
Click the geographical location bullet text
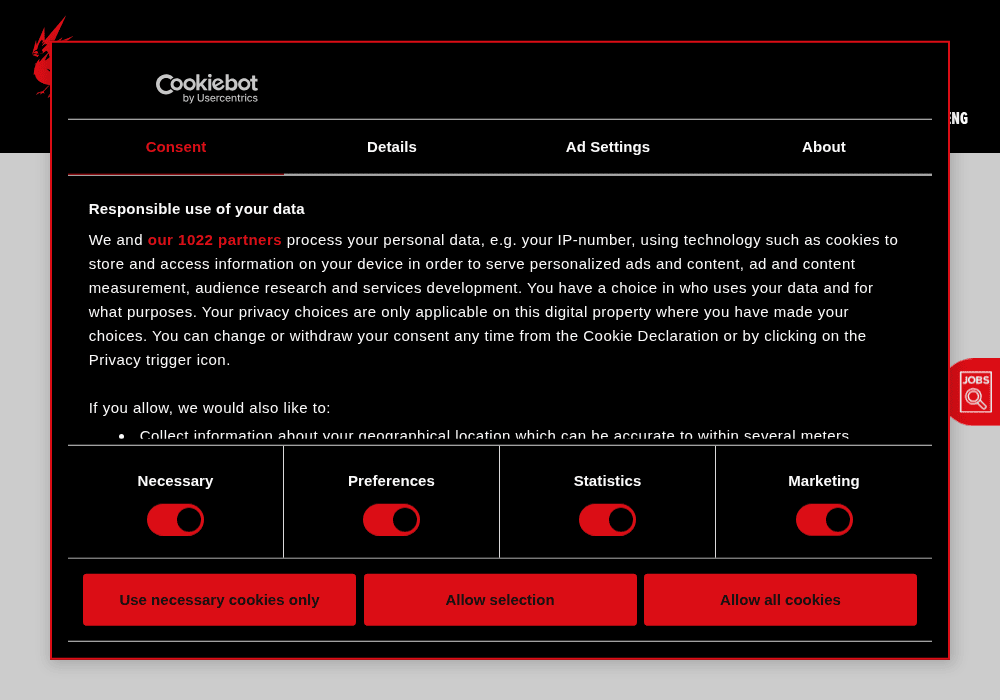tap(494, 435)
